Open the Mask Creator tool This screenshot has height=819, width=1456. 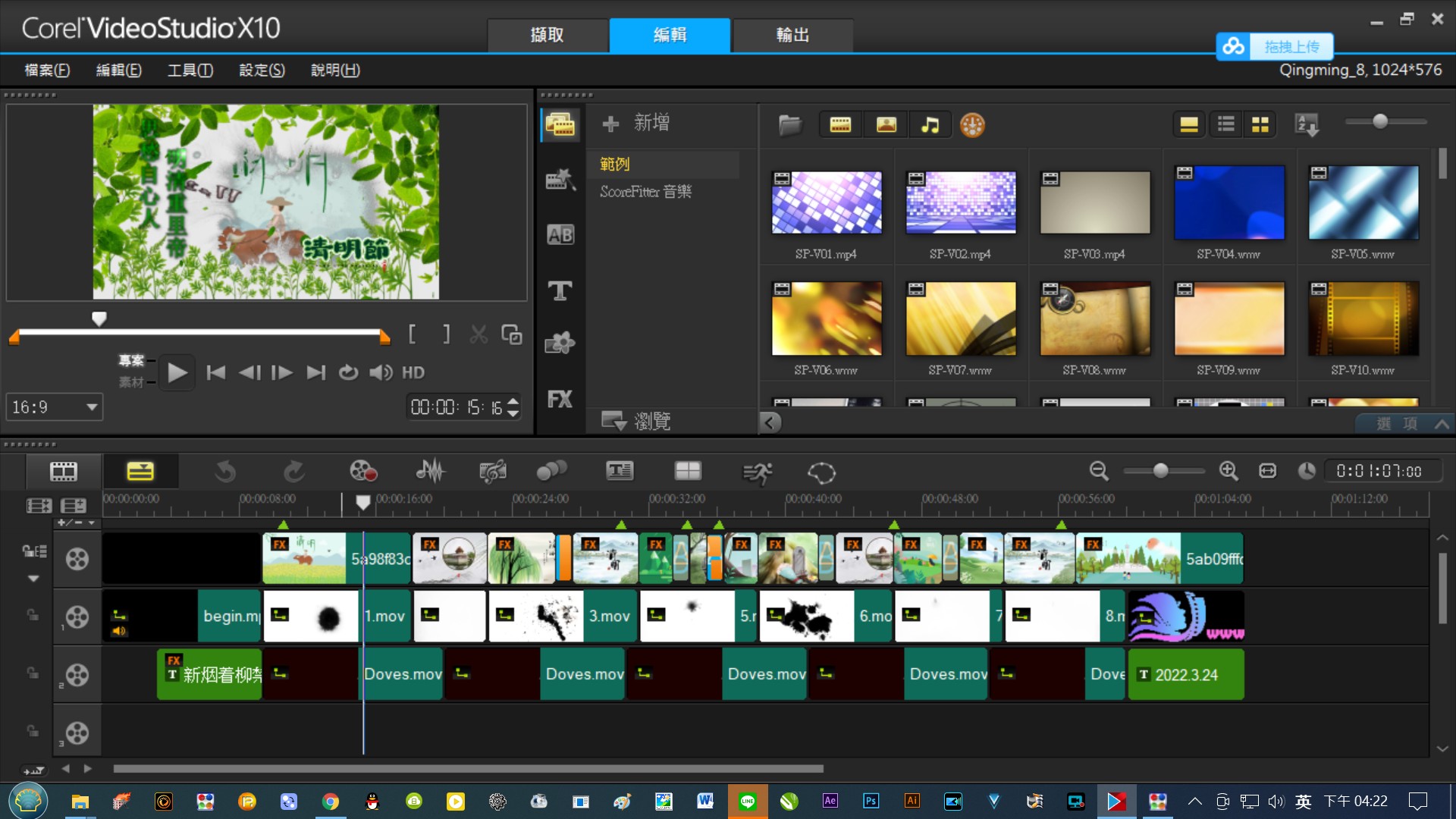pos(821,473)
